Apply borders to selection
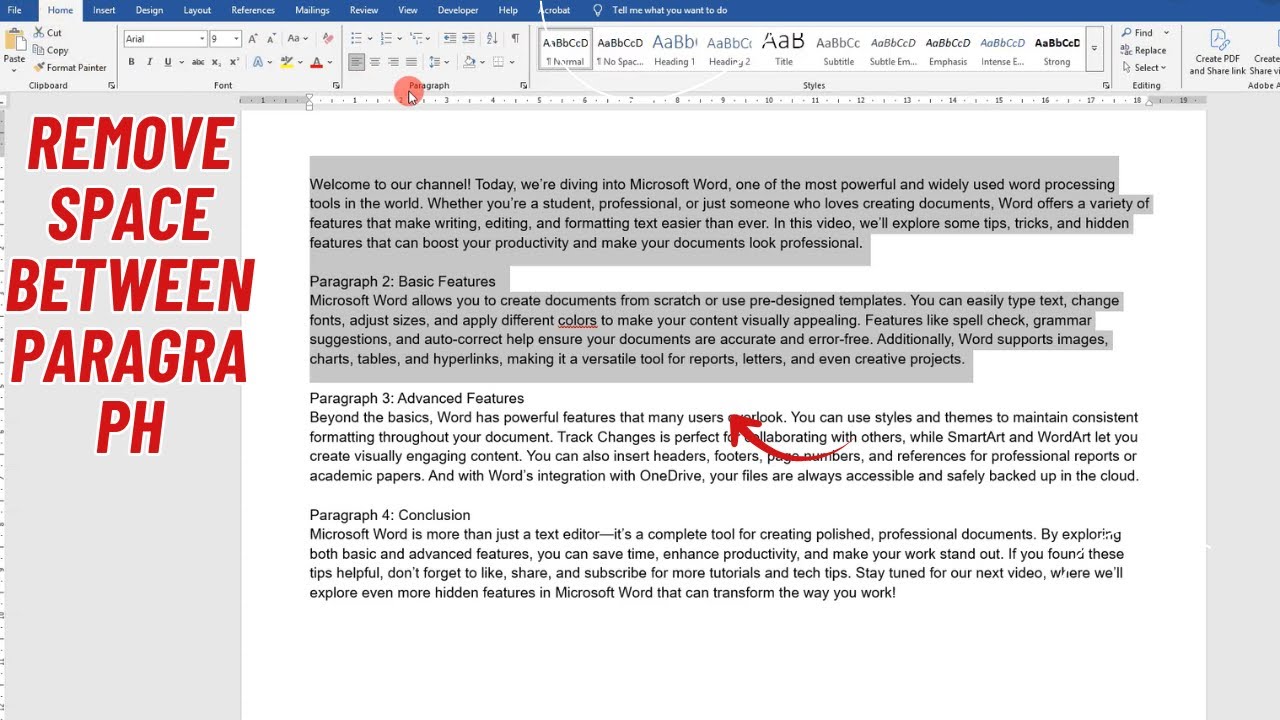This screenshot has width=1280, height=720. [498, 62]
